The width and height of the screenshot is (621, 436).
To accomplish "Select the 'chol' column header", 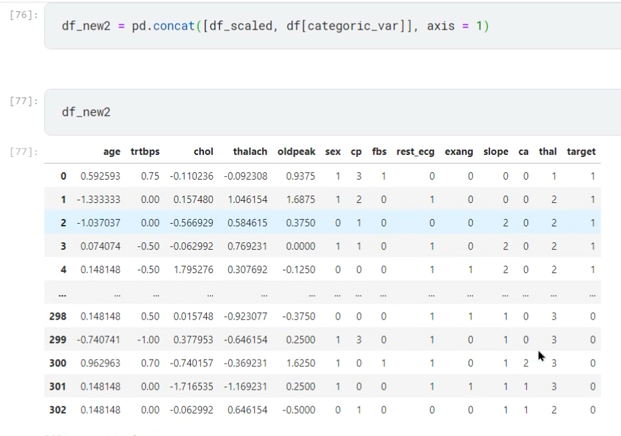I will 203,152.
